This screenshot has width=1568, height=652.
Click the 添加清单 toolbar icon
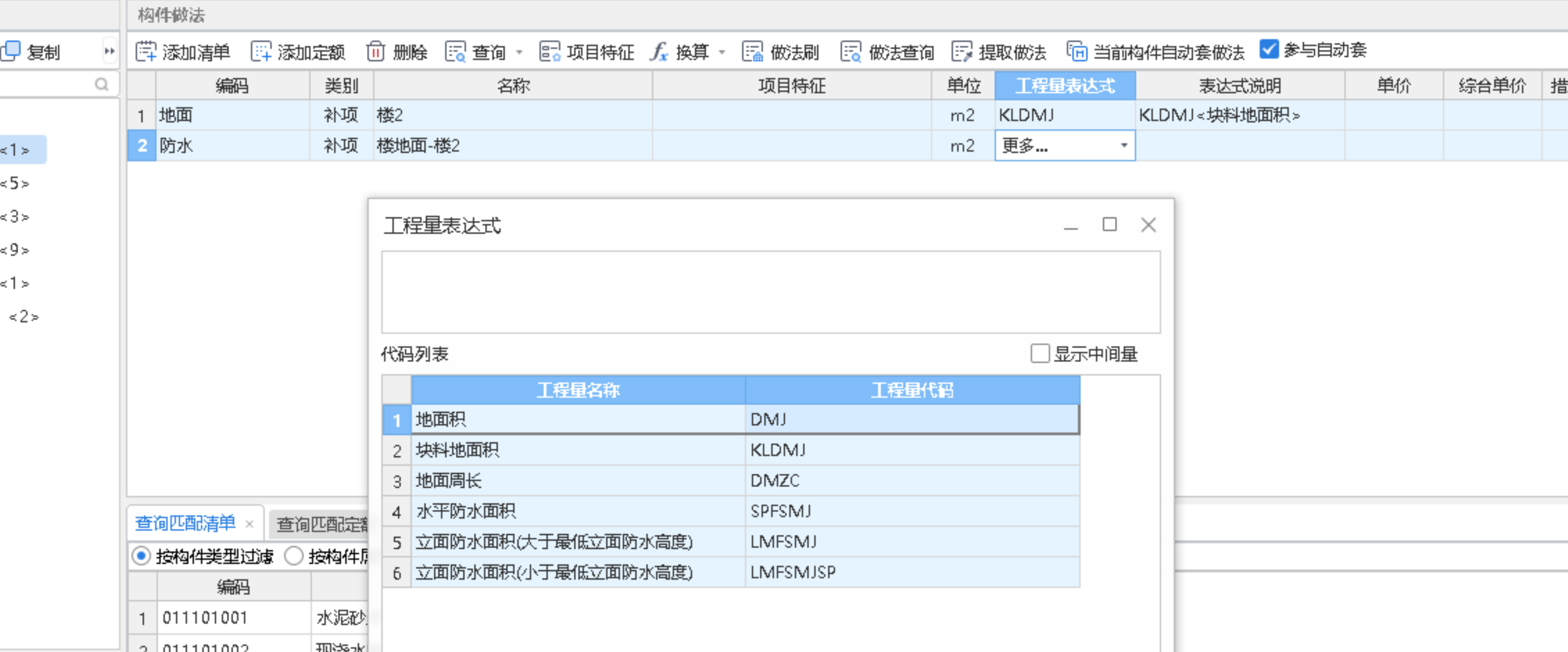[145, 52]
